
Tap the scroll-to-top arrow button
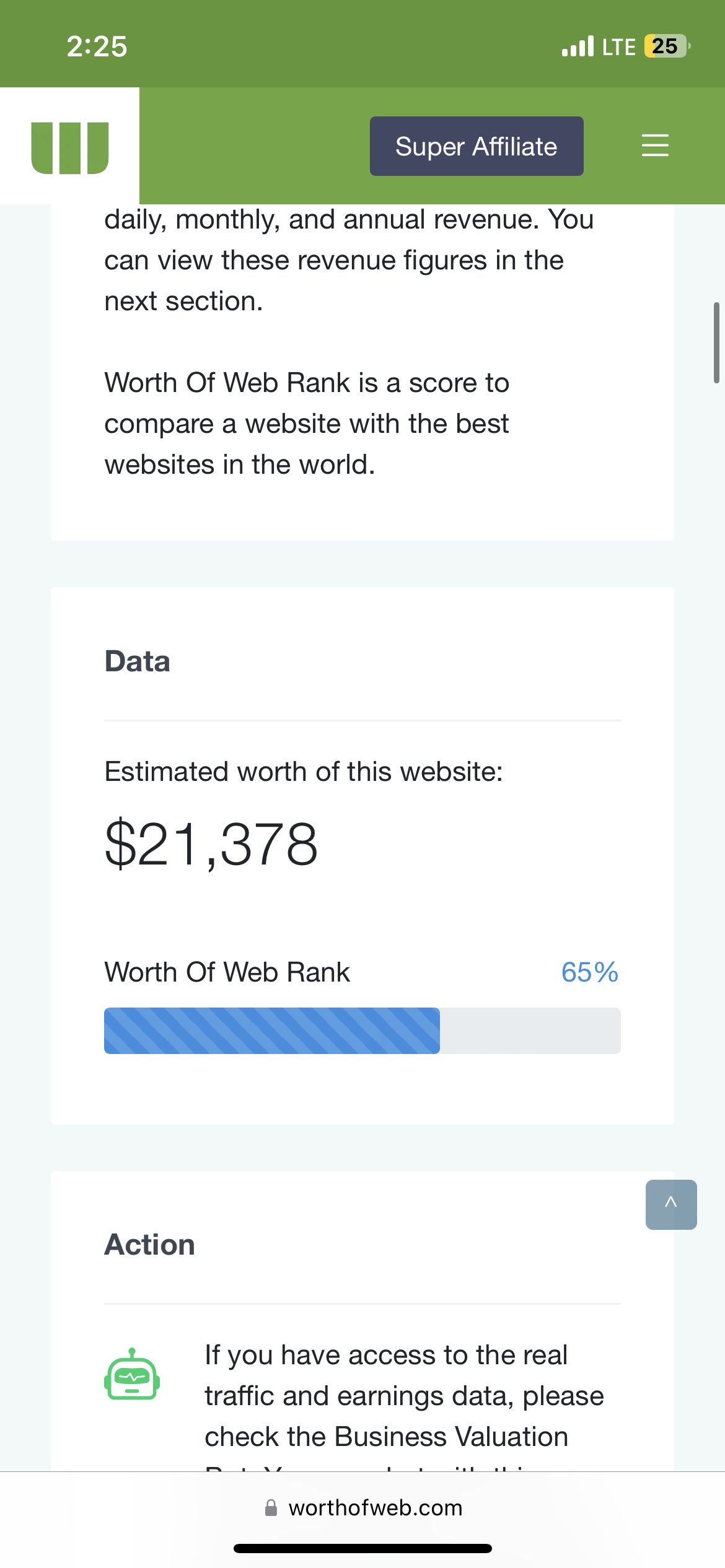click(x=670, y=1204)
